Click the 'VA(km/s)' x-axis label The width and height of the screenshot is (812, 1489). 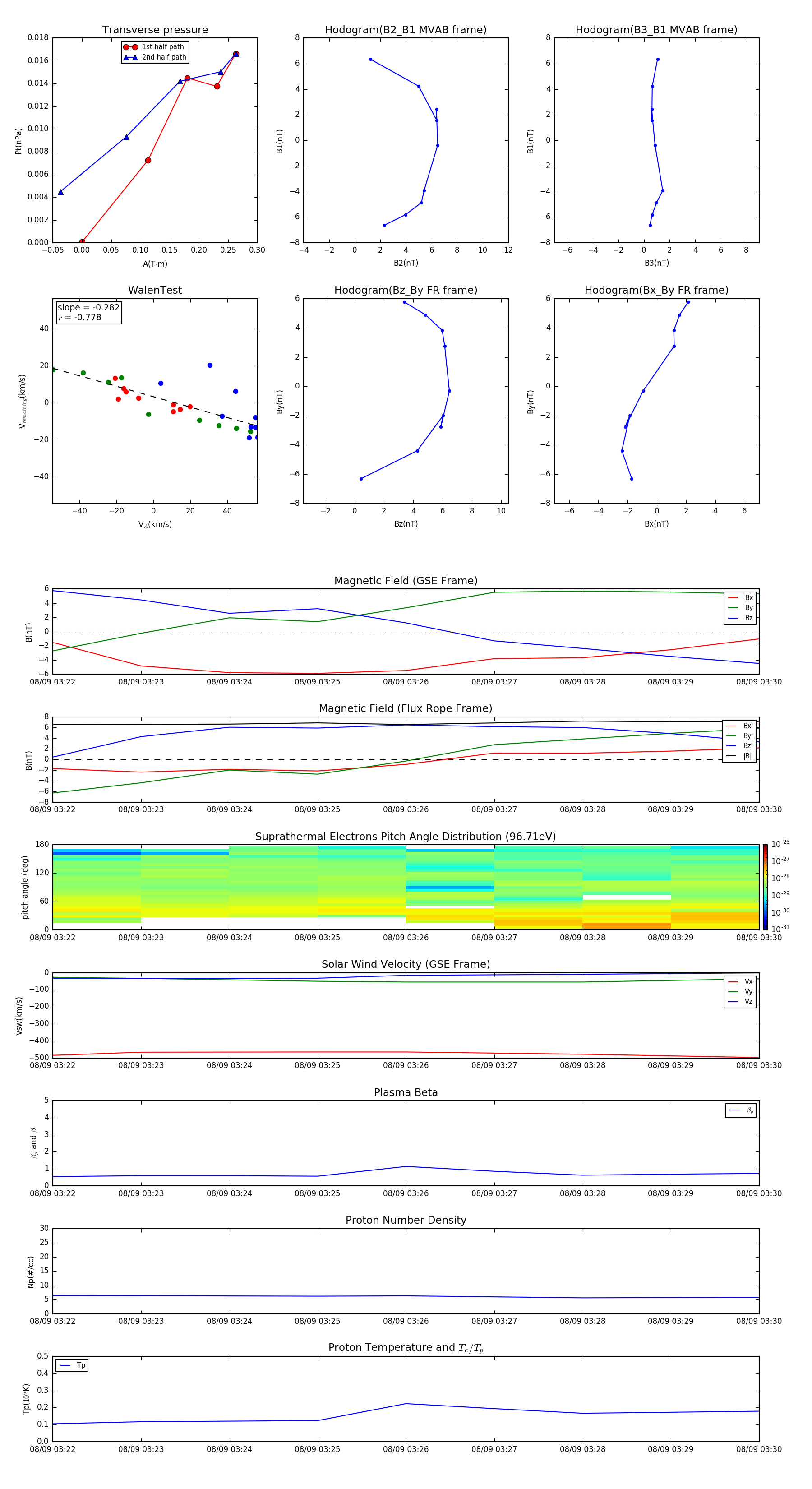[155, 524]
